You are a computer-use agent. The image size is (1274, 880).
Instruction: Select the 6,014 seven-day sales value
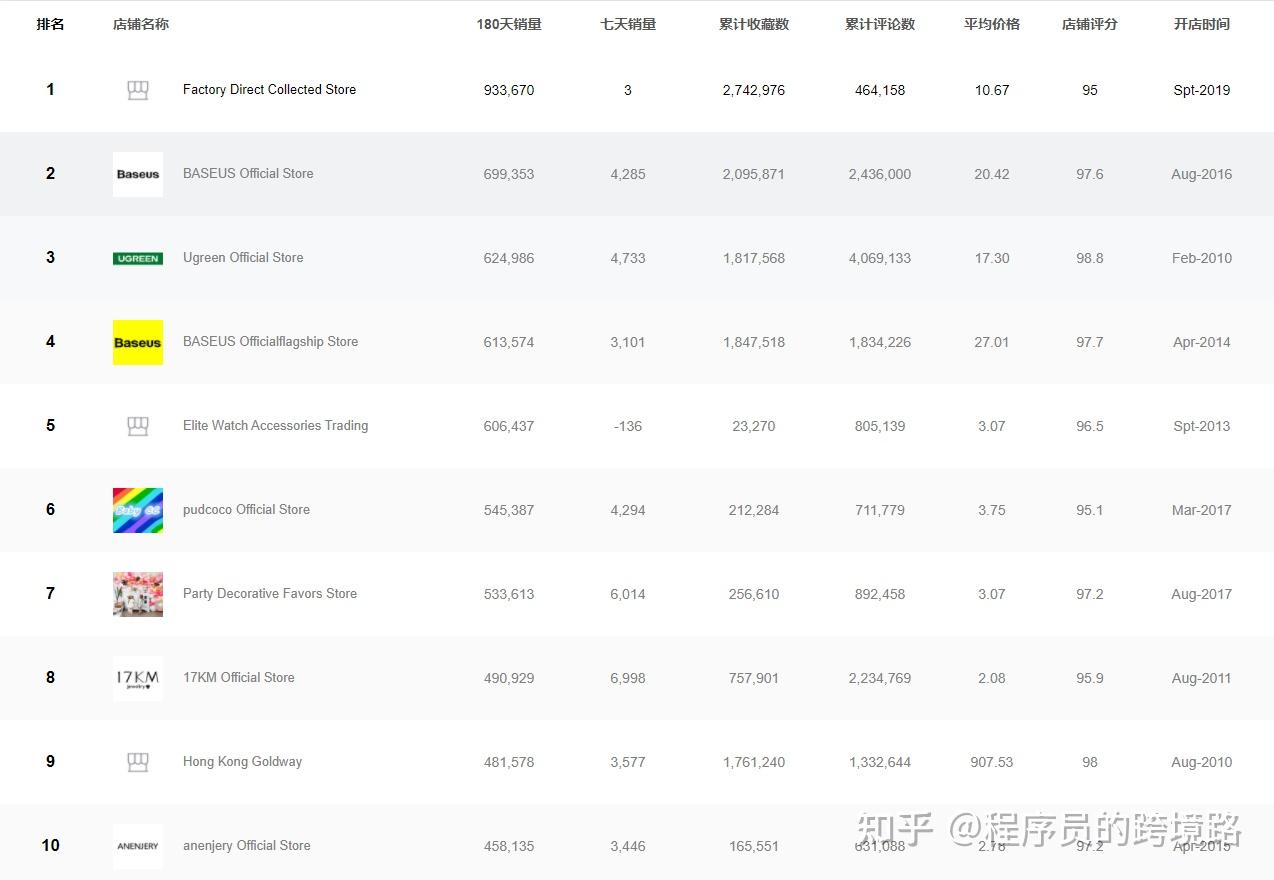628,594
